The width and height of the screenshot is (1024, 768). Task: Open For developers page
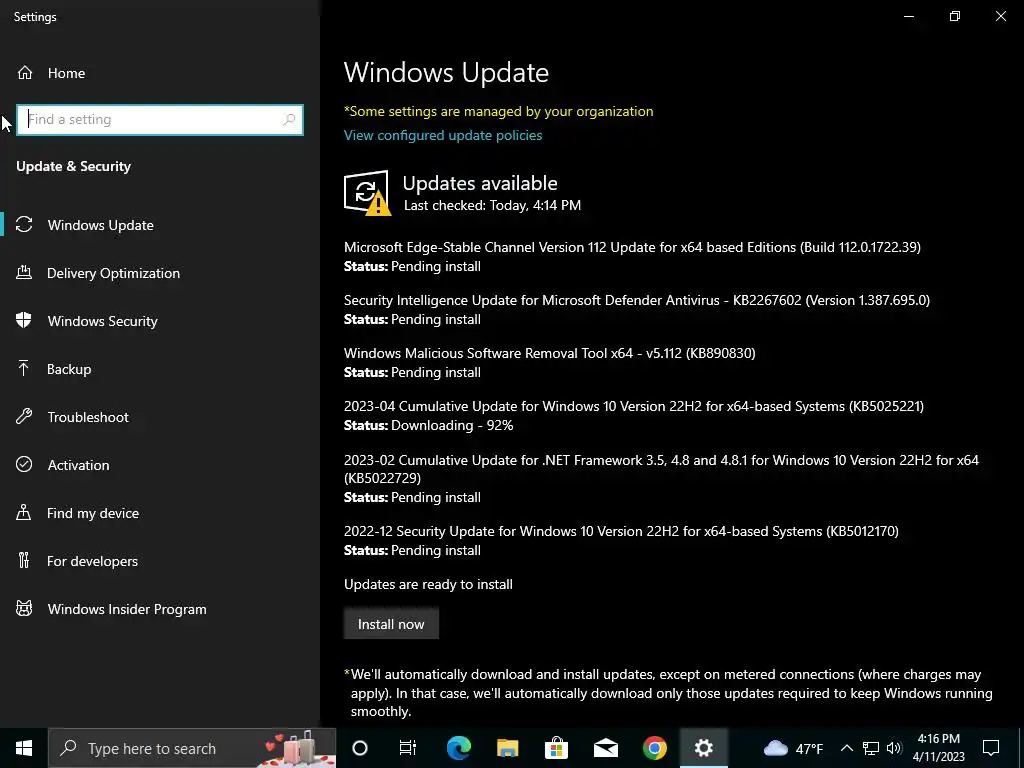(160, 561)
